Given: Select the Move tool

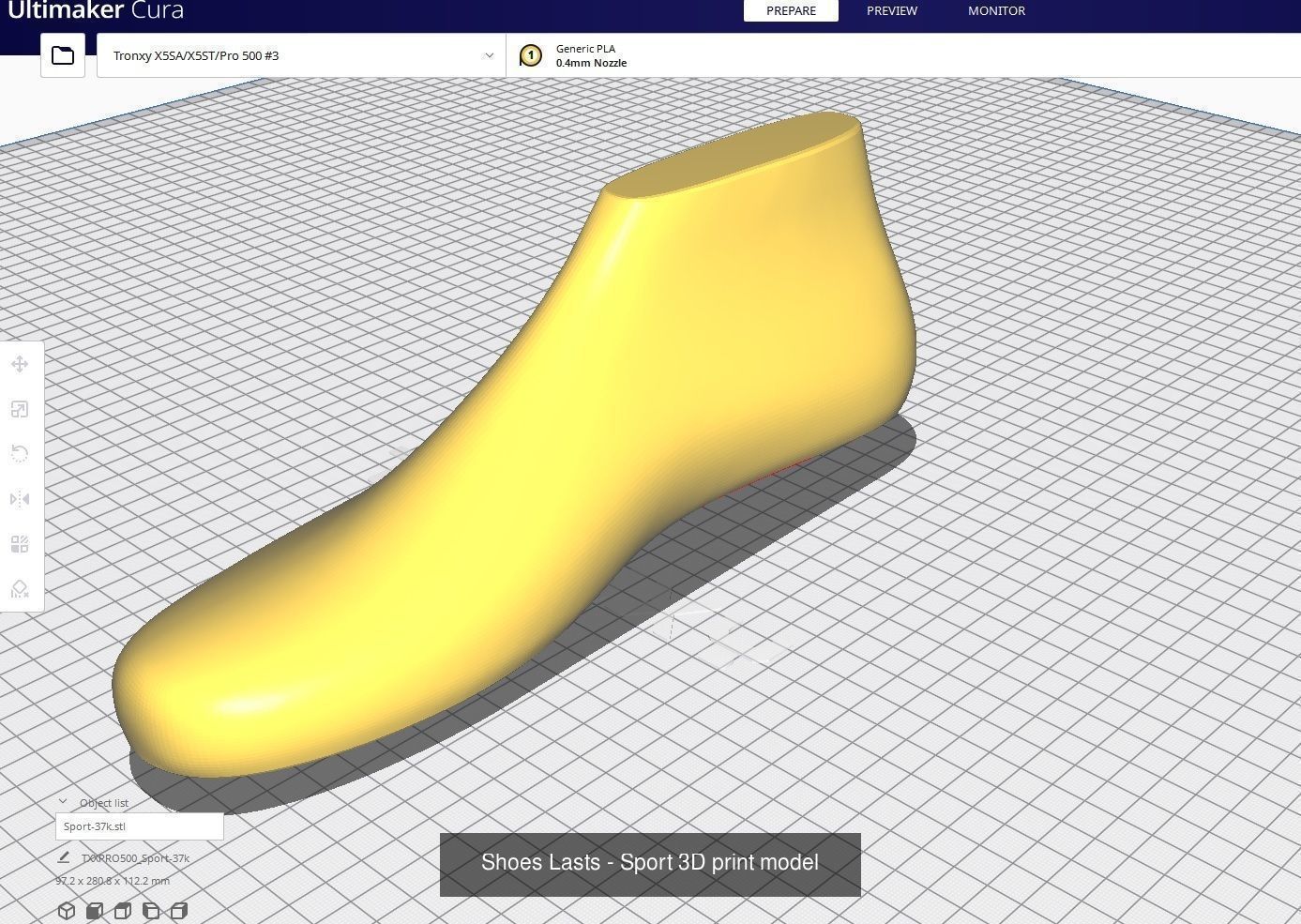Looking at the screenshot, I should 20,364.
